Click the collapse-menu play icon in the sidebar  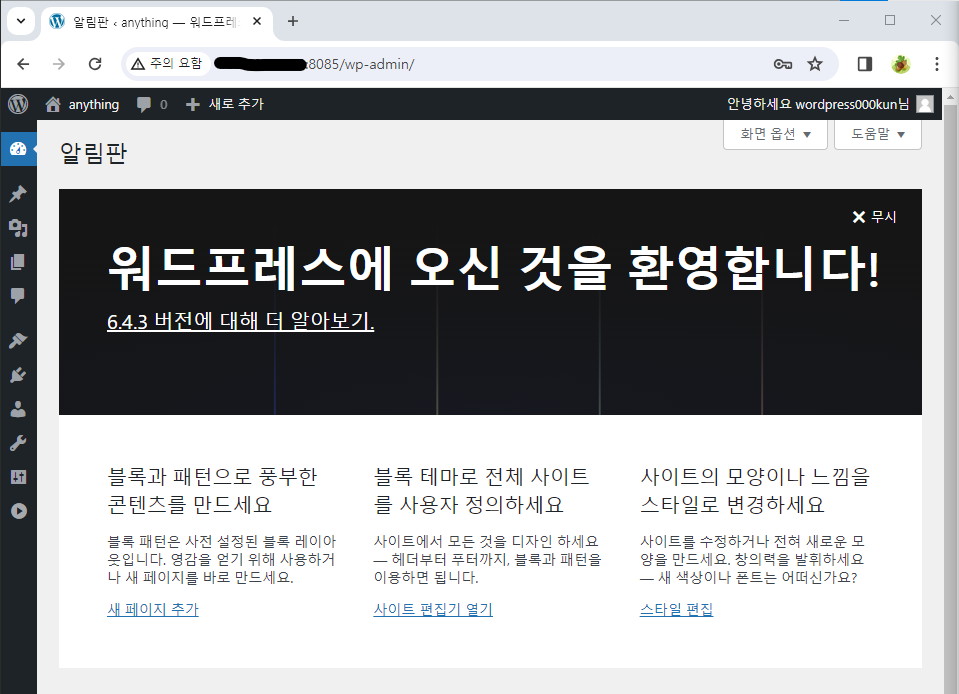click(x=18, y=511)
